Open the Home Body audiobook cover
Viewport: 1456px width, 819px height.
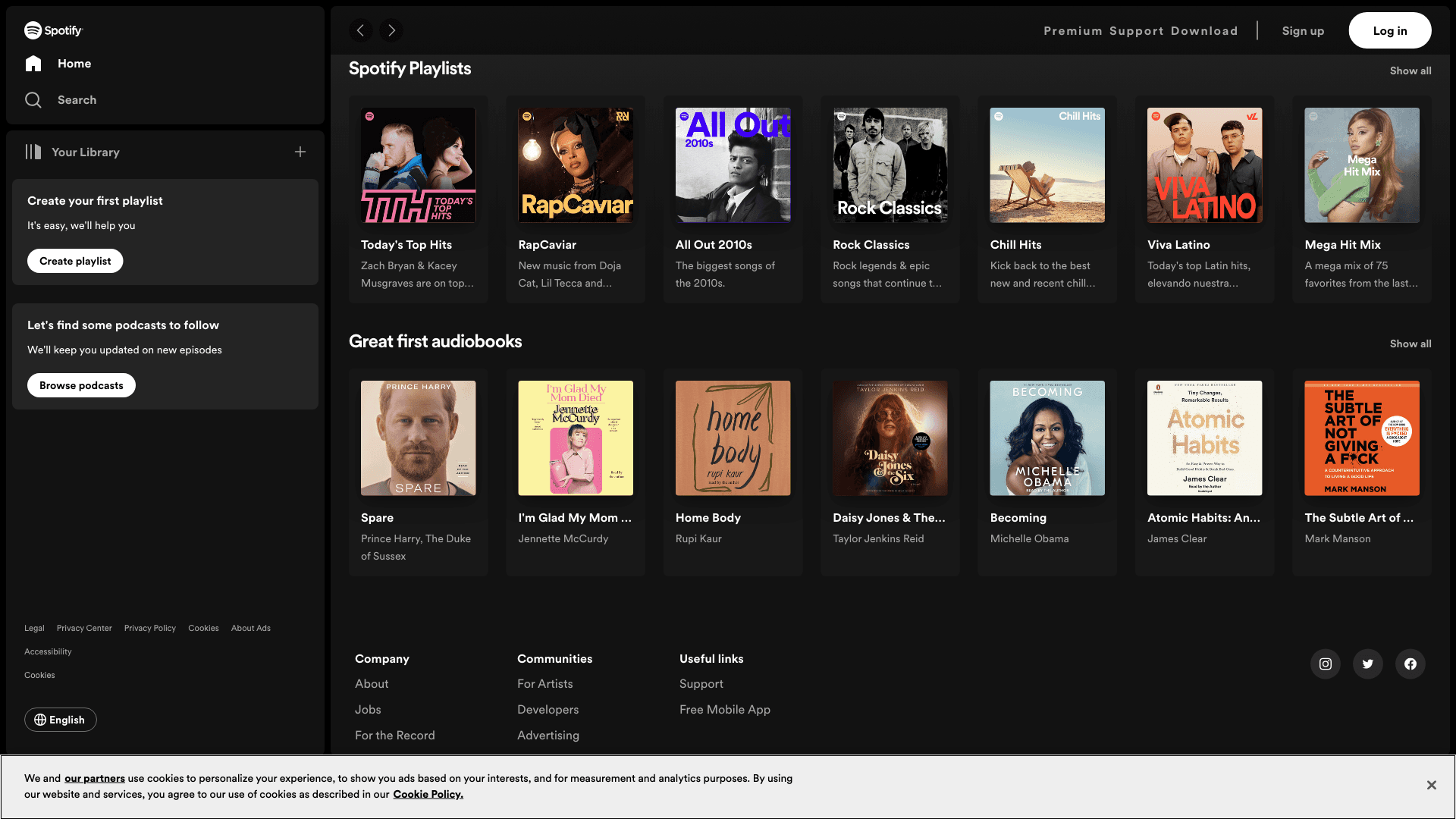point(733,438)
